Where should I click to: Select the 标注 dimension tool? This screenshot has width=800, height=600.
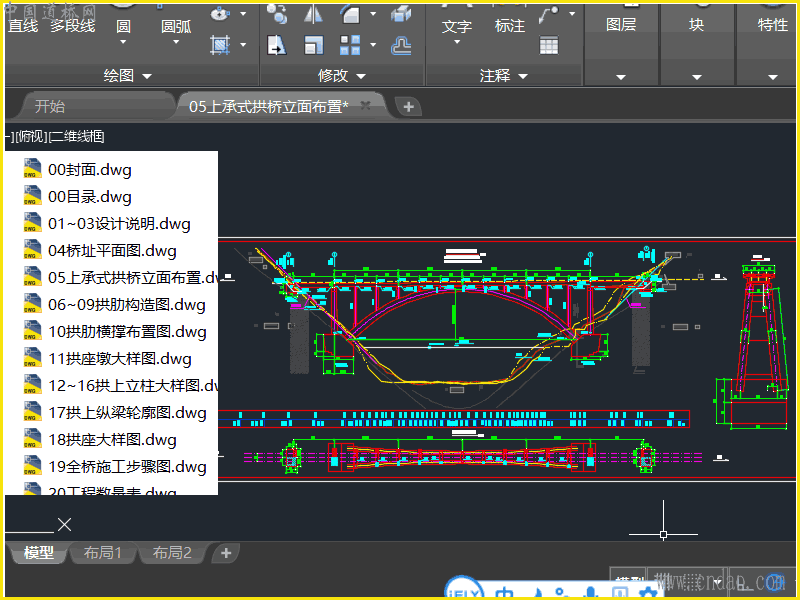click(x=510, y=26)
